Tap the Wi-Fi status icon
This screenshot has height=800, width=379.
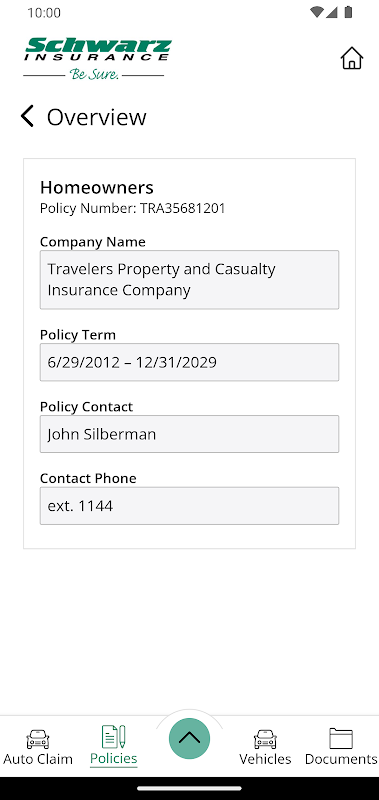pyautogui.click(x=316, y=12)
